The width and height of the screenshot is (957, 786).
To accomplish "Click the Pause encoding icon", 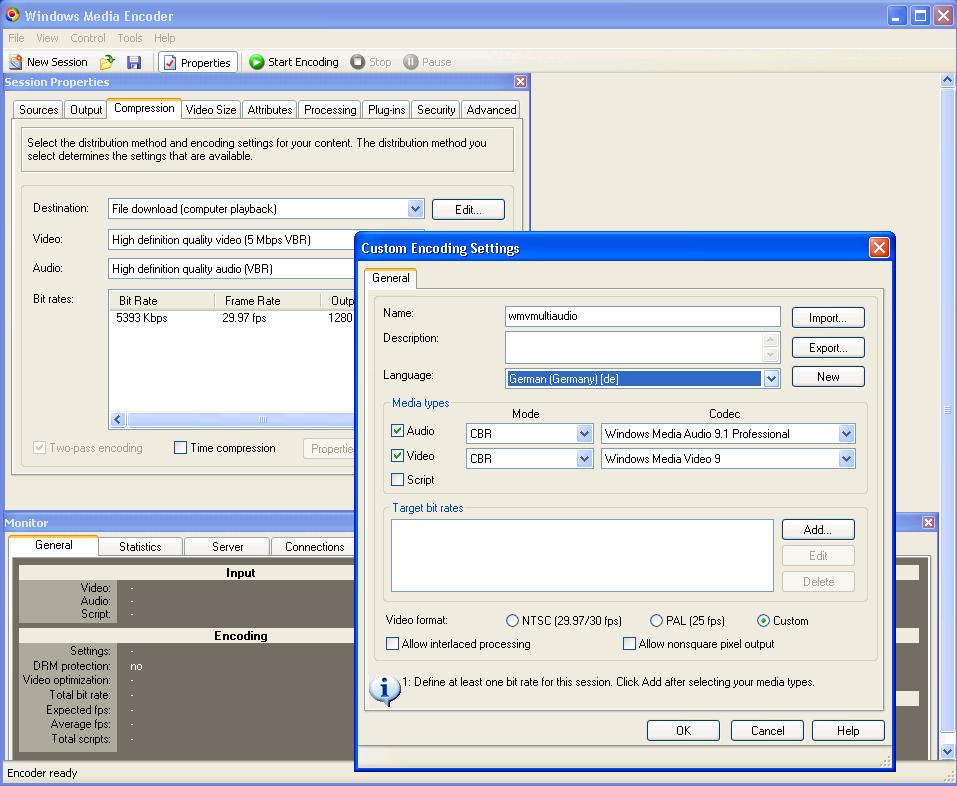I will pos(411,62).
